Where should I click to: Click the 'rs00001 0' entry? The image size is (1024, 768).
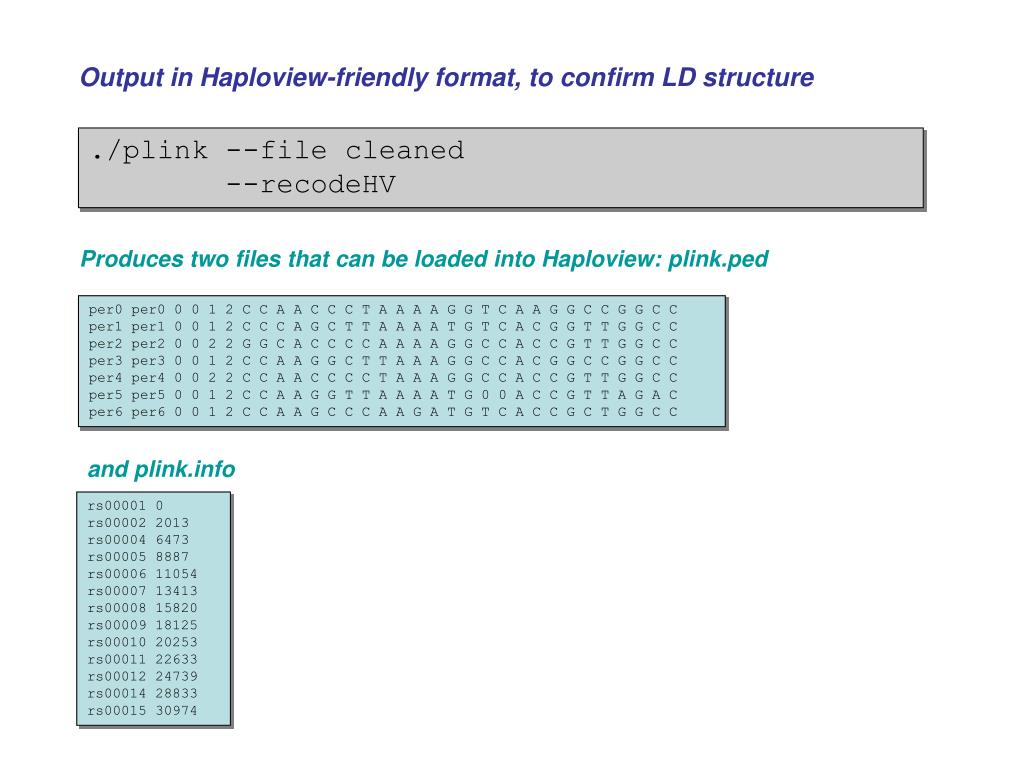point(125,505)
